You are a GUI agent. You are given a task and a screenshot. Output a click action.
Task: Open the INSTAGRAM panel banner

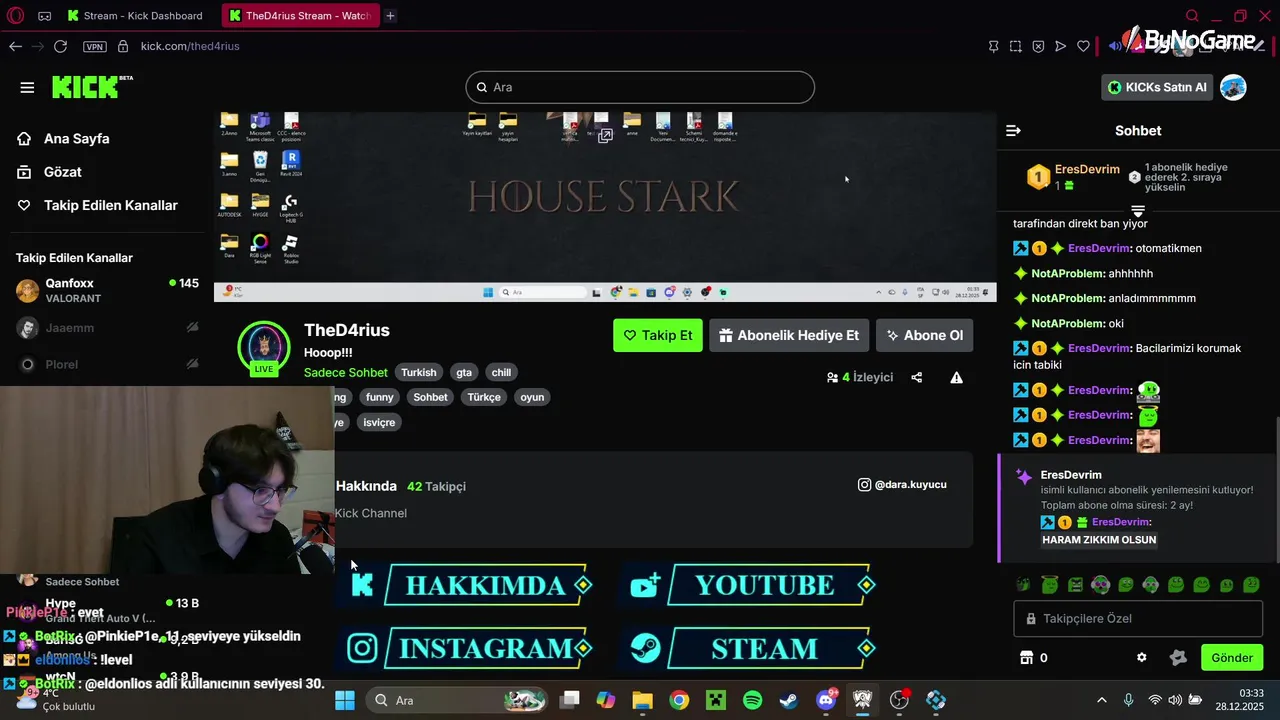point(471,649)
